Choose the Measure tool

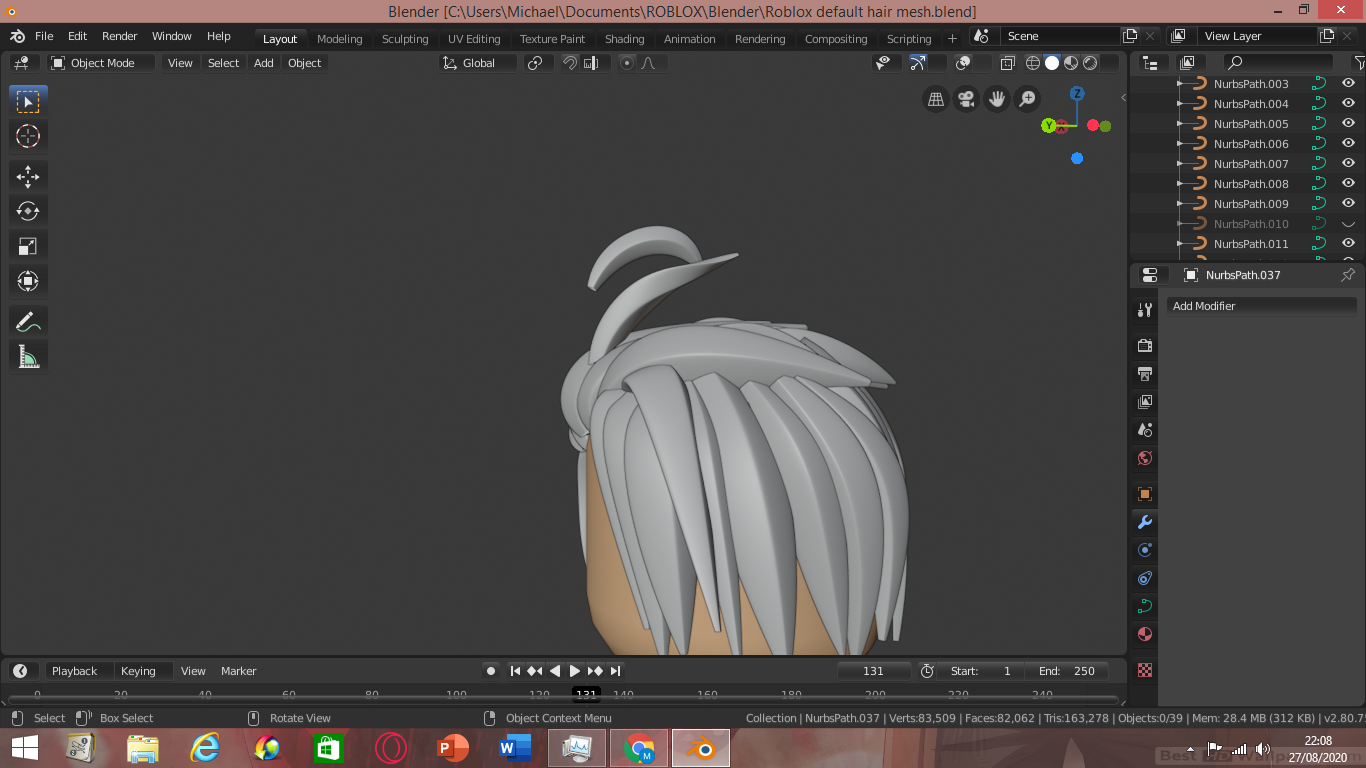[28, 356]
